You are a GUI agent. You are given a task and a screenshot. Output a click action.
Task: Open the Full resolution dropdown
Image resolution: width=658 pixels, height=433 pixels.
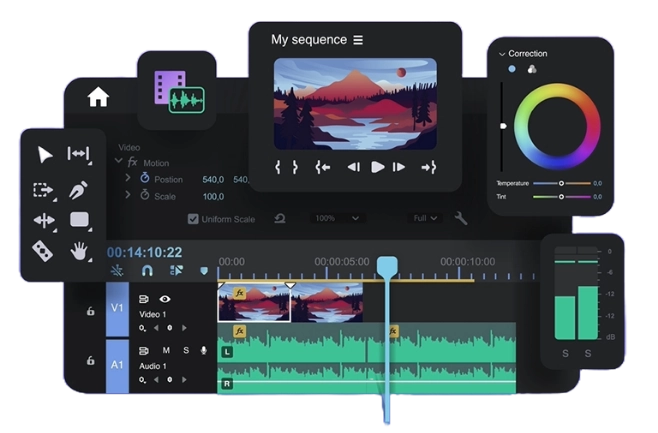click(x=425, y=218)
